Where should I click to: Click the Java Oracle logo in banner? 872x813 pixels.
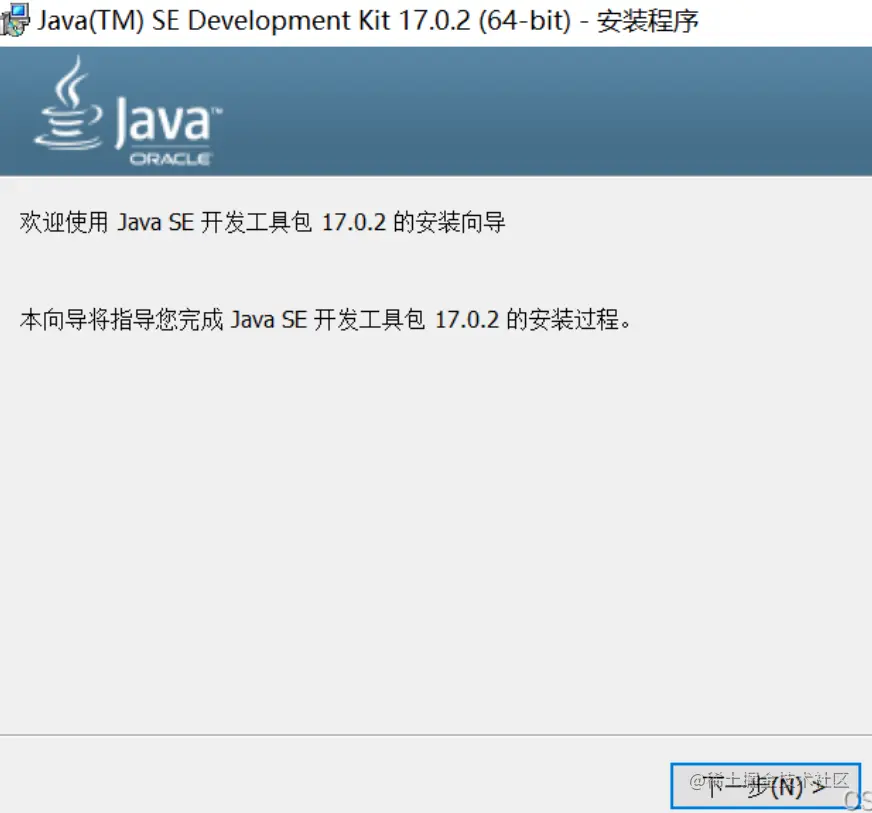[x=128, y=111]
